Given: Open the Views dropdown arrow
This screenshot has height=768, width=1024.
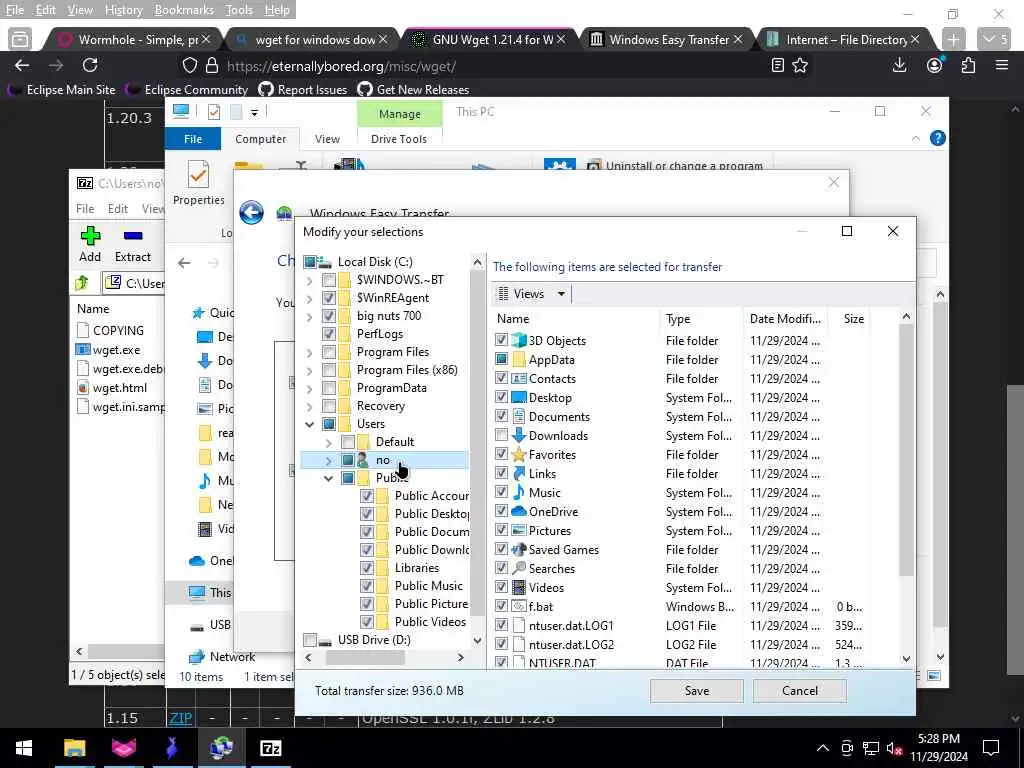Looking at the screenshot, I should click(x=561, y=294).
